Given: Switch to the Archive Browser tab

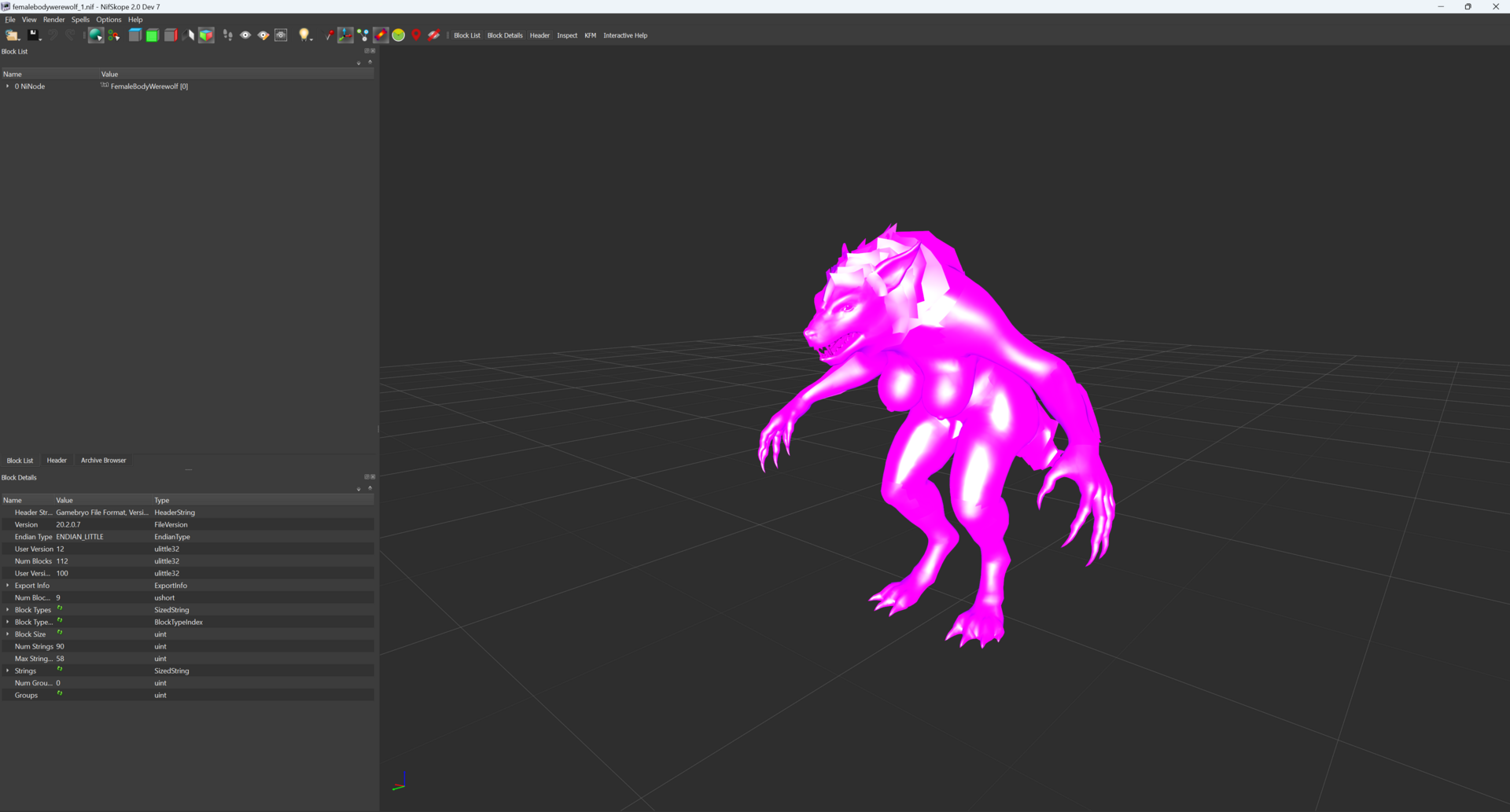Looking at the screenshot, I should pyautogui.click(x=103, y=461).
